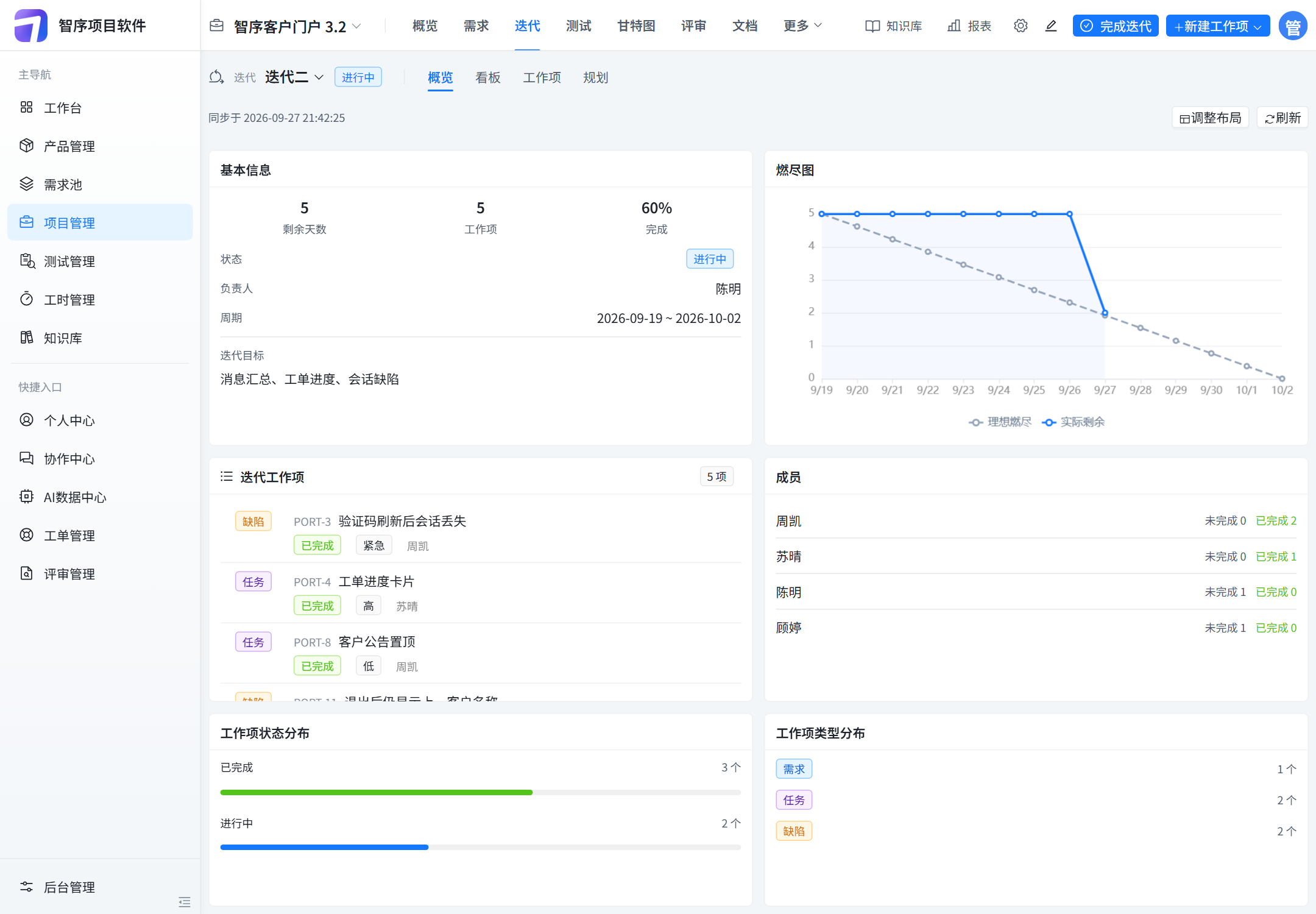Click the 刷新 button
Image resolution: width=1316 pixels, height=914 pixels.
click(1282, 118)
